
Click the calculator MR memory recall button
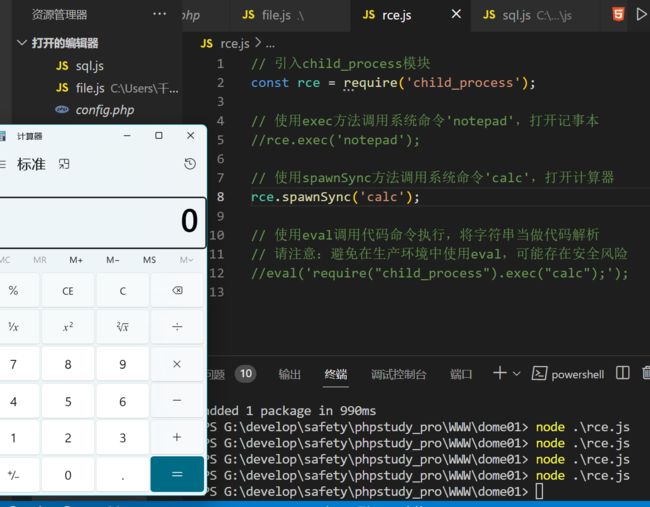(40, 260)
